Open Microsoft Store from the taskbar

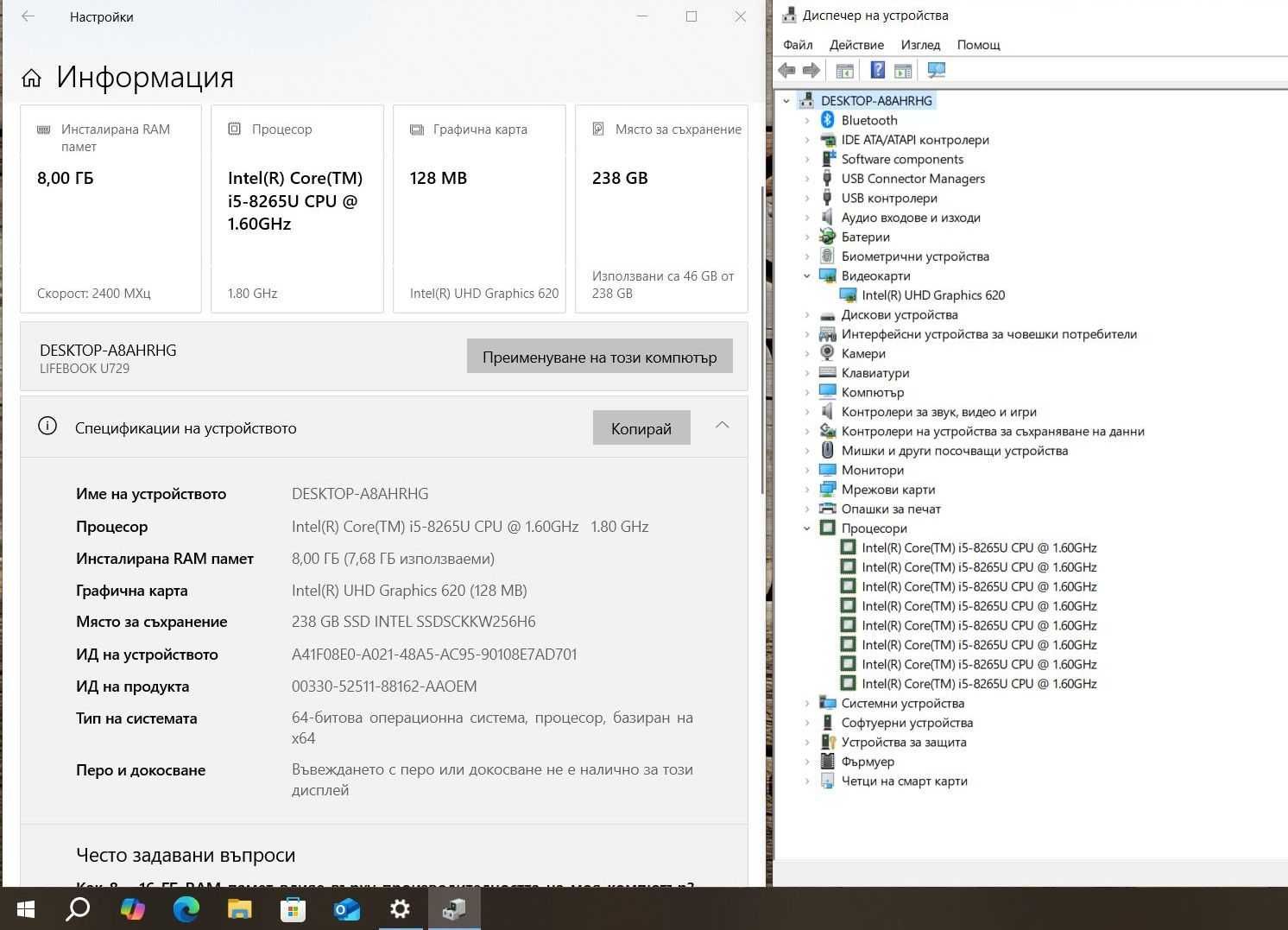pyautogui.click(x=293, y=908)
